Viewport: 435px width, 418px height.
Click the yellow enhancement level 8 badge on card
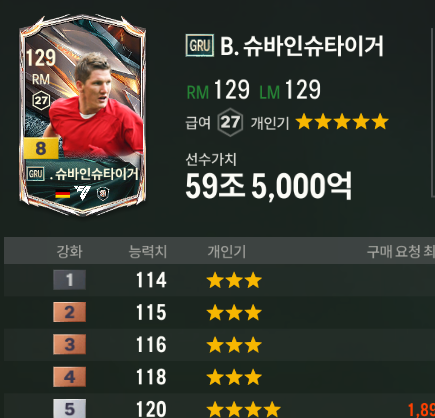tap(41, 148)
